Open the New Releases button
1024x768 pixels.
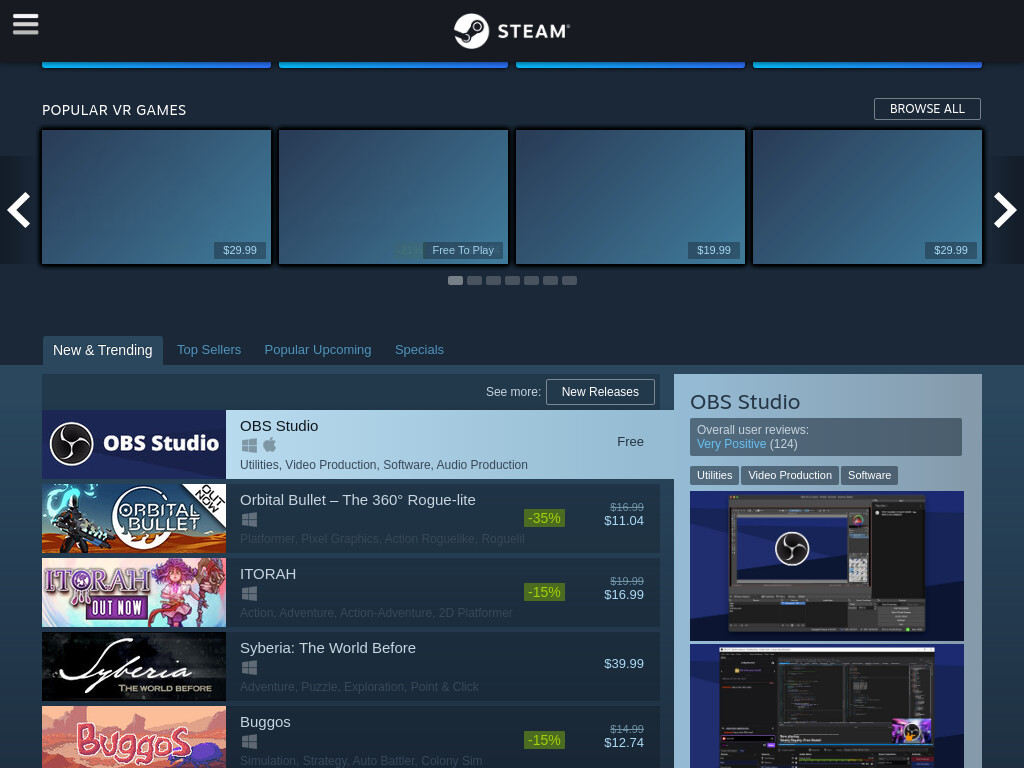pyautogui.click(x=600, y=392)
